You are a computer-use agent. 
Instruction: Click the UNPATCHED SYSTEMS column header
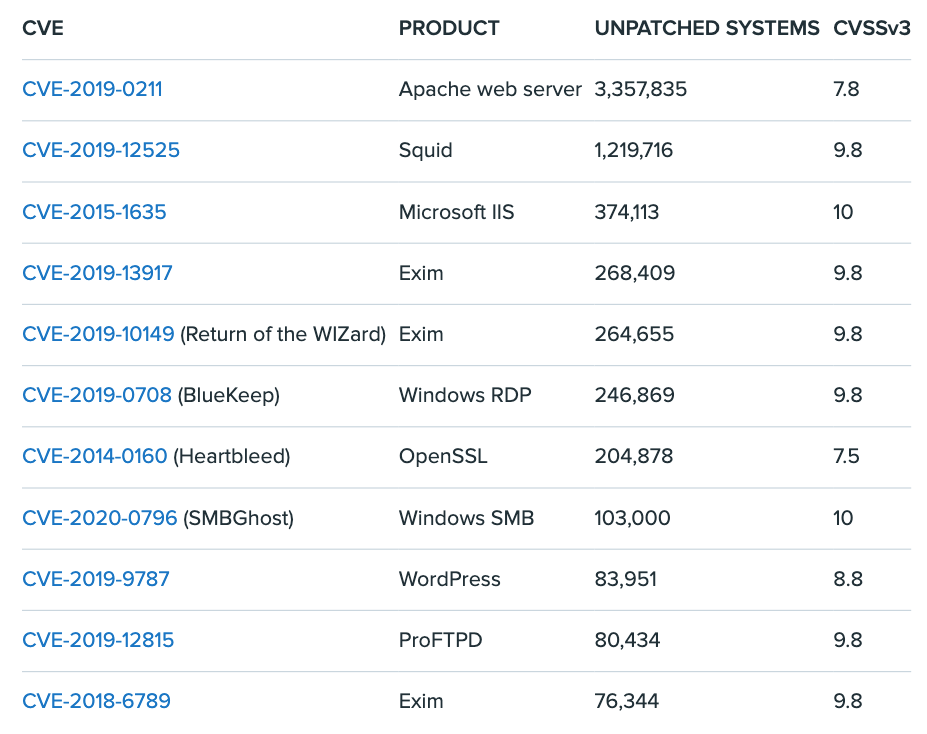click(x=706, y=28)
